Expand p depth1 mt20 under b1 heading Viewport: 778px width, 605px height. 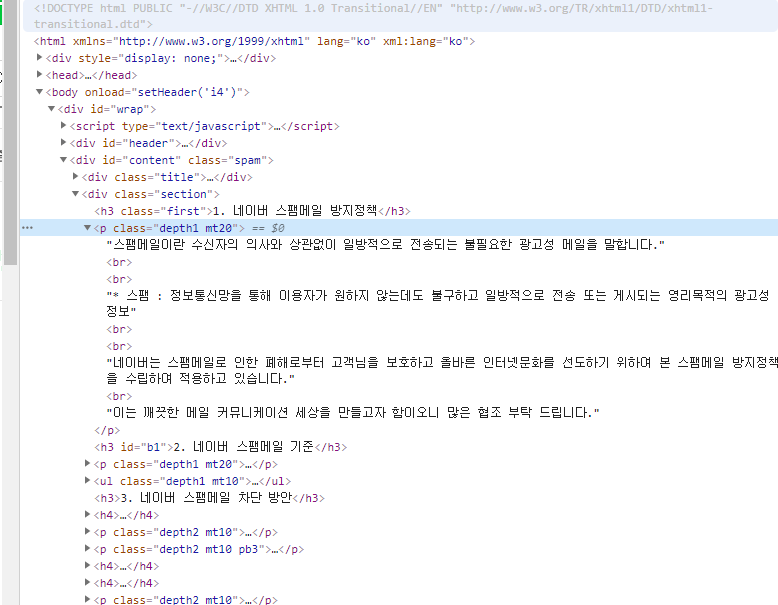point(87,464)
